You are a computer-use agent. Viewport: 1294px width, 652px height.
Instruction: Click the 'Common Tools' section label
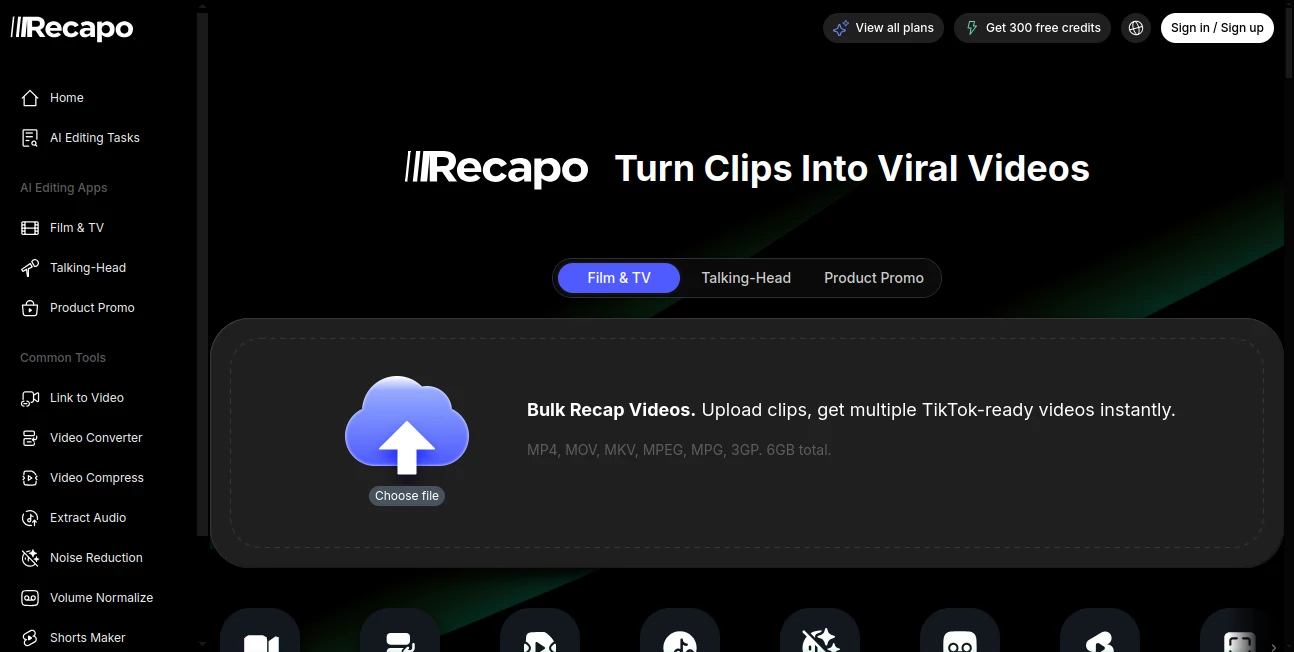click(63, 358)
